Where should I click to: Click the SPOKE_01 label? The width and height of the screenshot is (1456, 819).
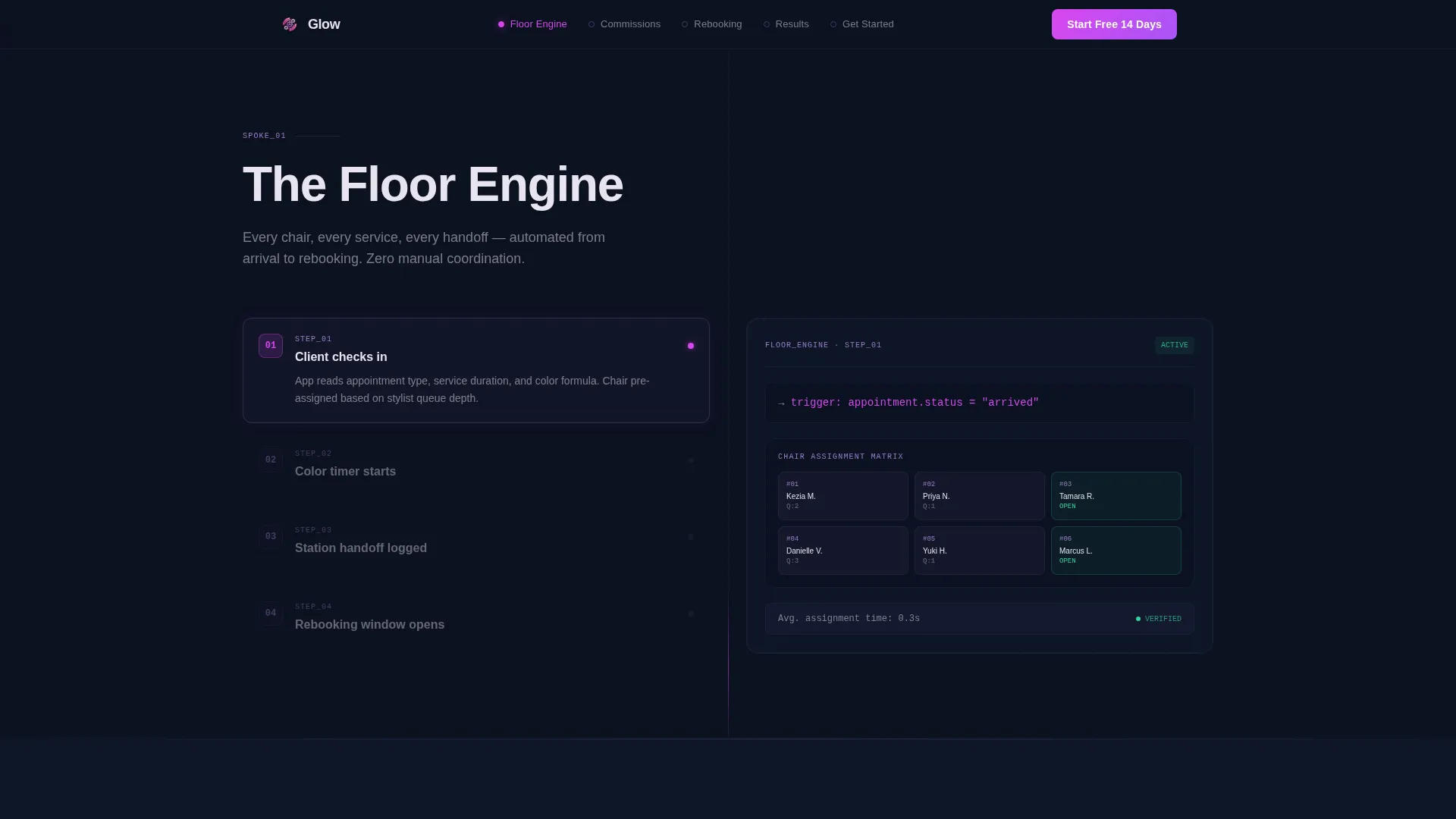click(x=264, y=136)
